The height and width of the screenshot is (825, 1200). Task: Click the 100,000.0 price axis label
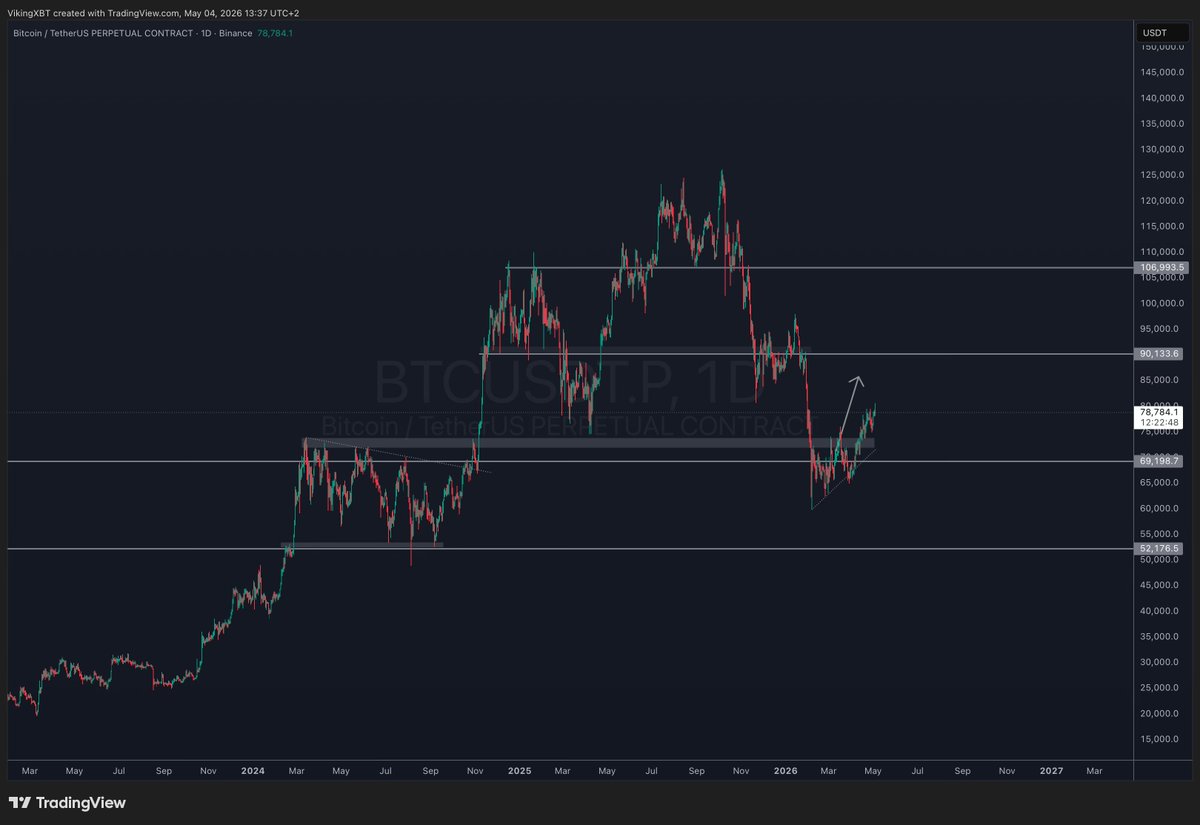tap(1163, 303)
